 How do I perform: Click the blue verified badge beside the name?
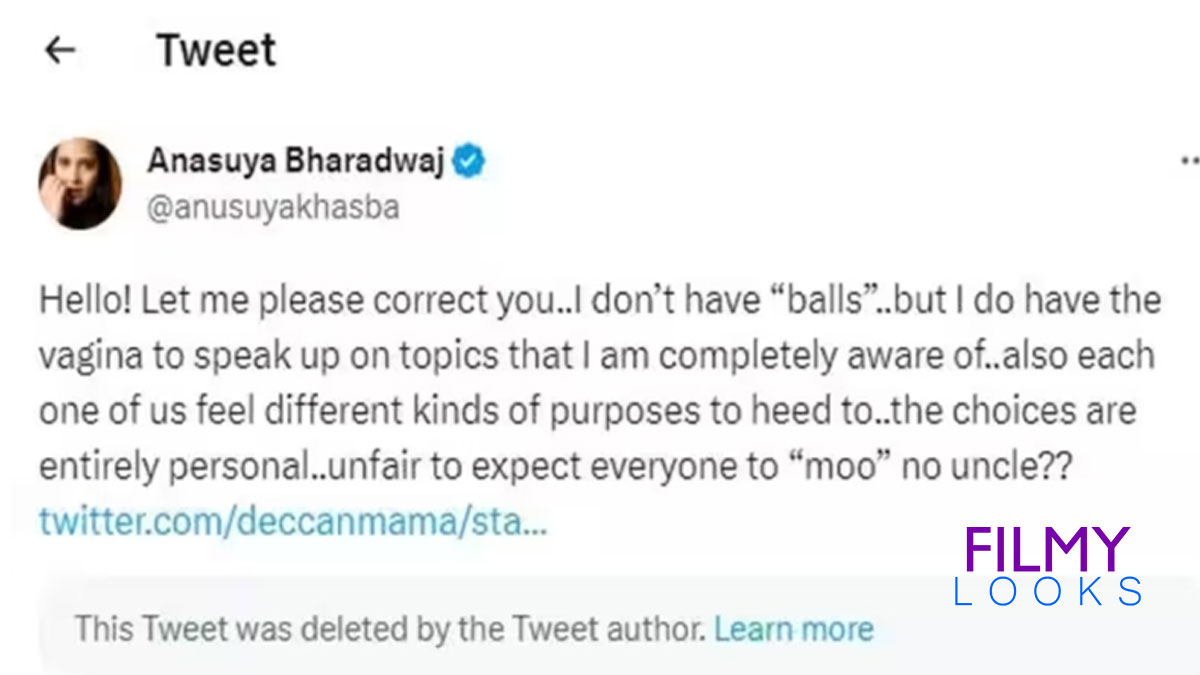(469, 160)
